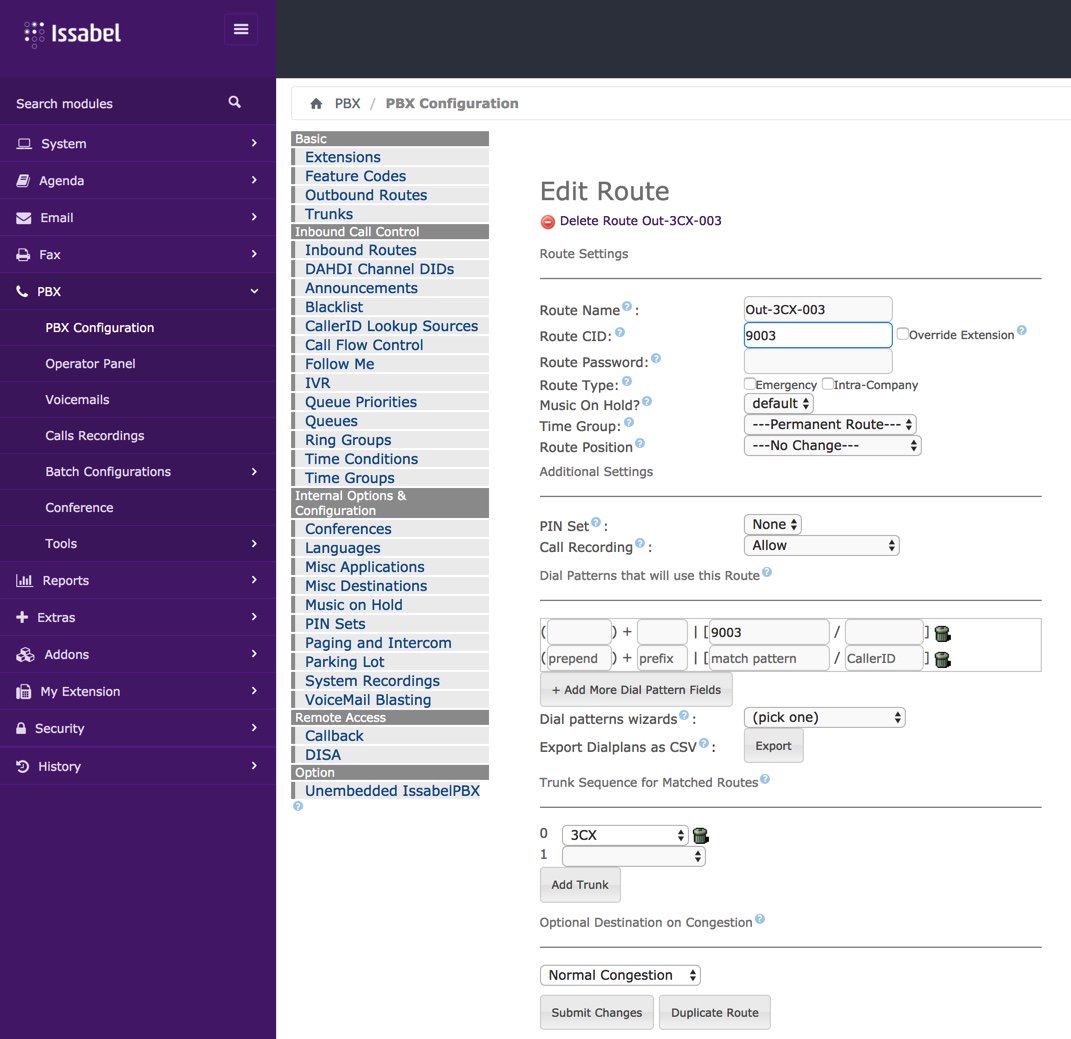
Task: Click the Route Type help icon
Action: [626, 381]
